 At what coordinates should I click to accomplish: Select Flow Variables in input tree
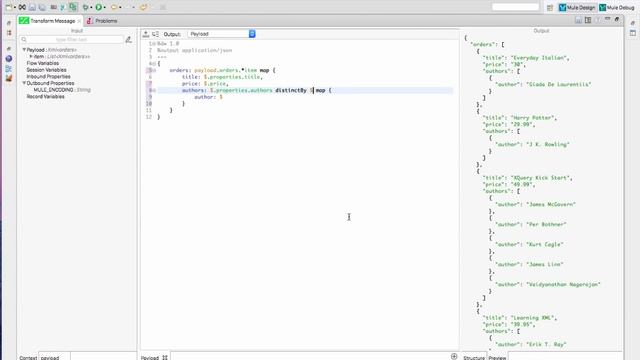click(x=42, y=63)
